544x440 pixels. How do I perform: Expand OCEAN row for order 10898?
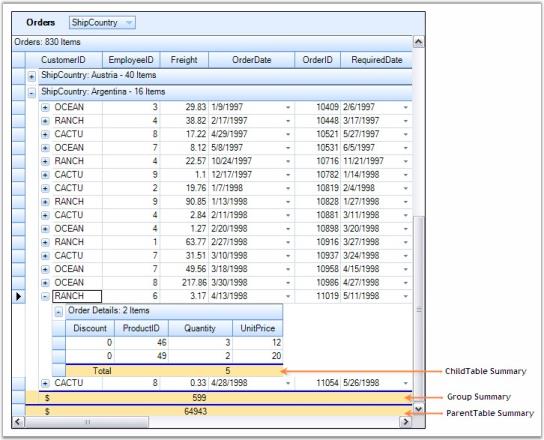click(45, 229)
